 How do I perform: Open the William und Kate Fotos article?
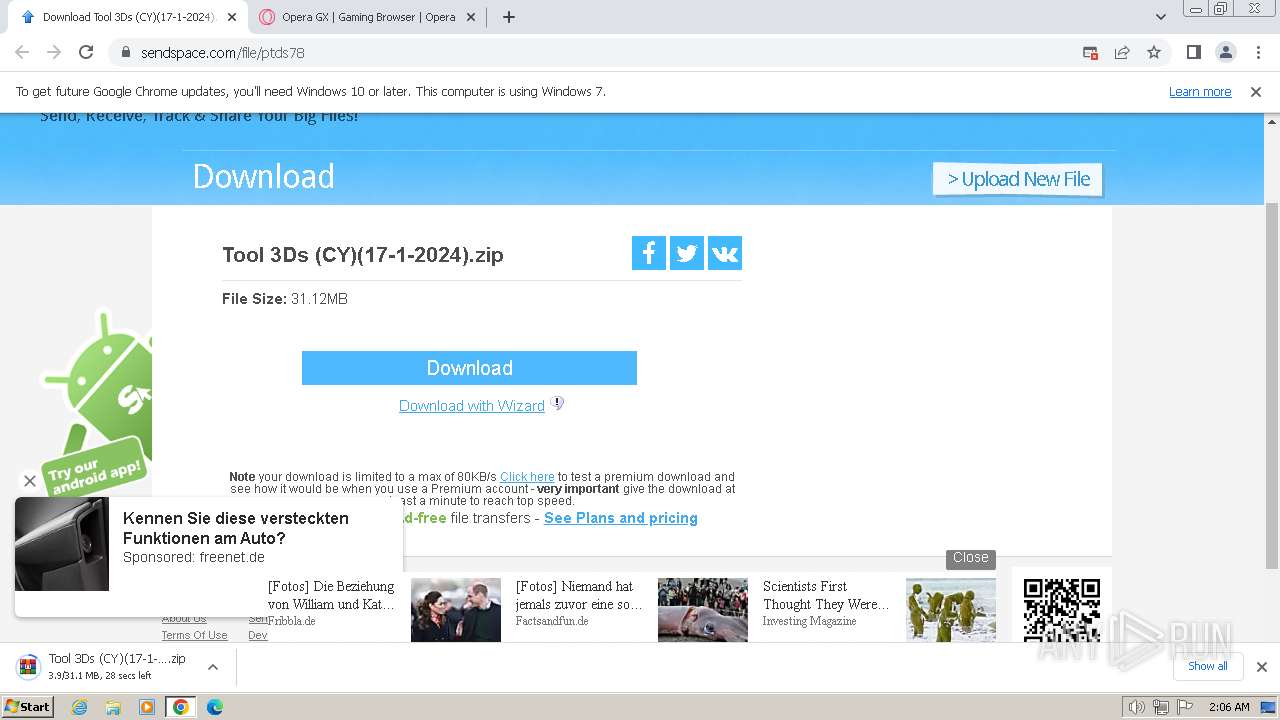click(x=331, y=595)
